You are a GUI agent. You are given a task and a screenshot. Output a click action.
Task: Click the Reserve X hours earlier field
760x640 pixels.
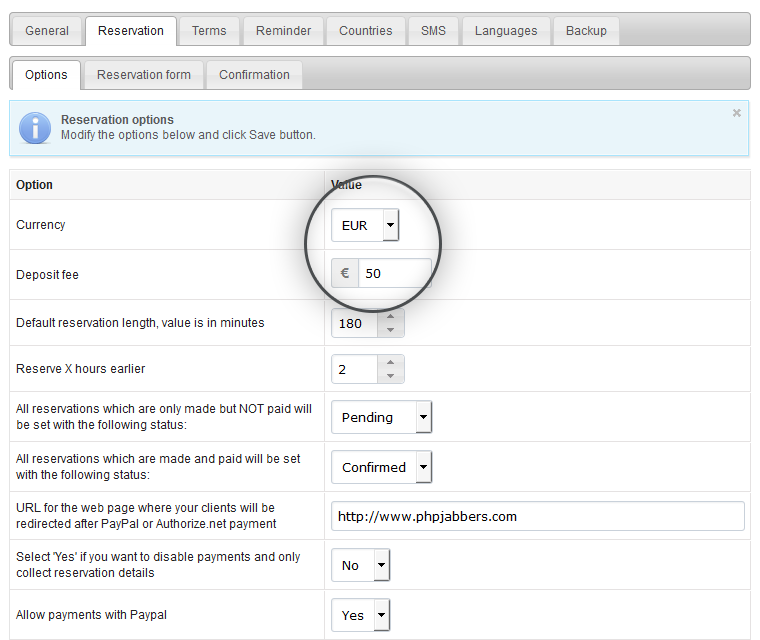tap(354, 369)
